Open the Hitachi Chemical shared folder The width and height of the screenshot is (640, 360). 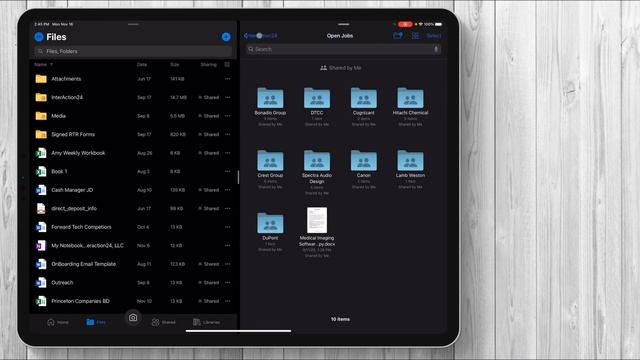[410, 98]
